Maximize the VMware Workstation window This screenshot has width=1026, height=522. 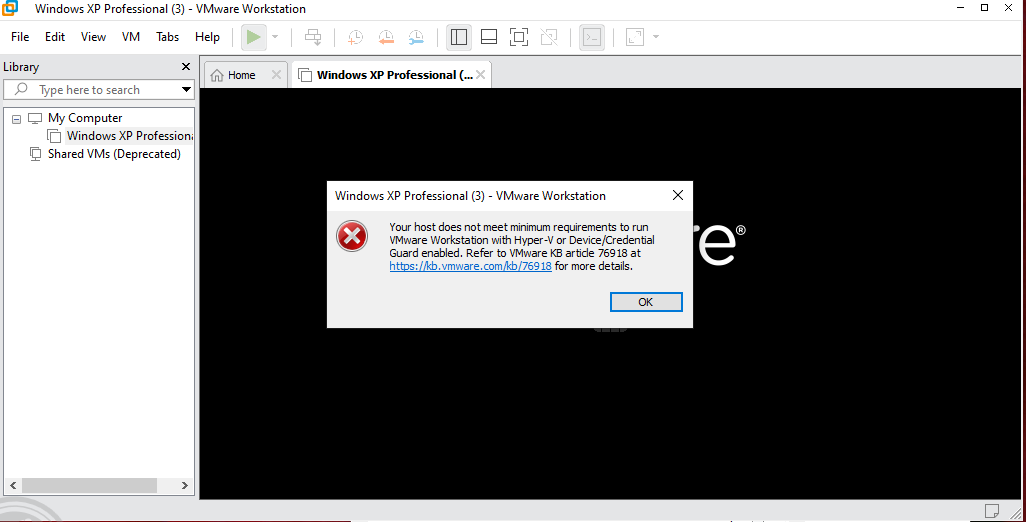[x=985, y=8]
